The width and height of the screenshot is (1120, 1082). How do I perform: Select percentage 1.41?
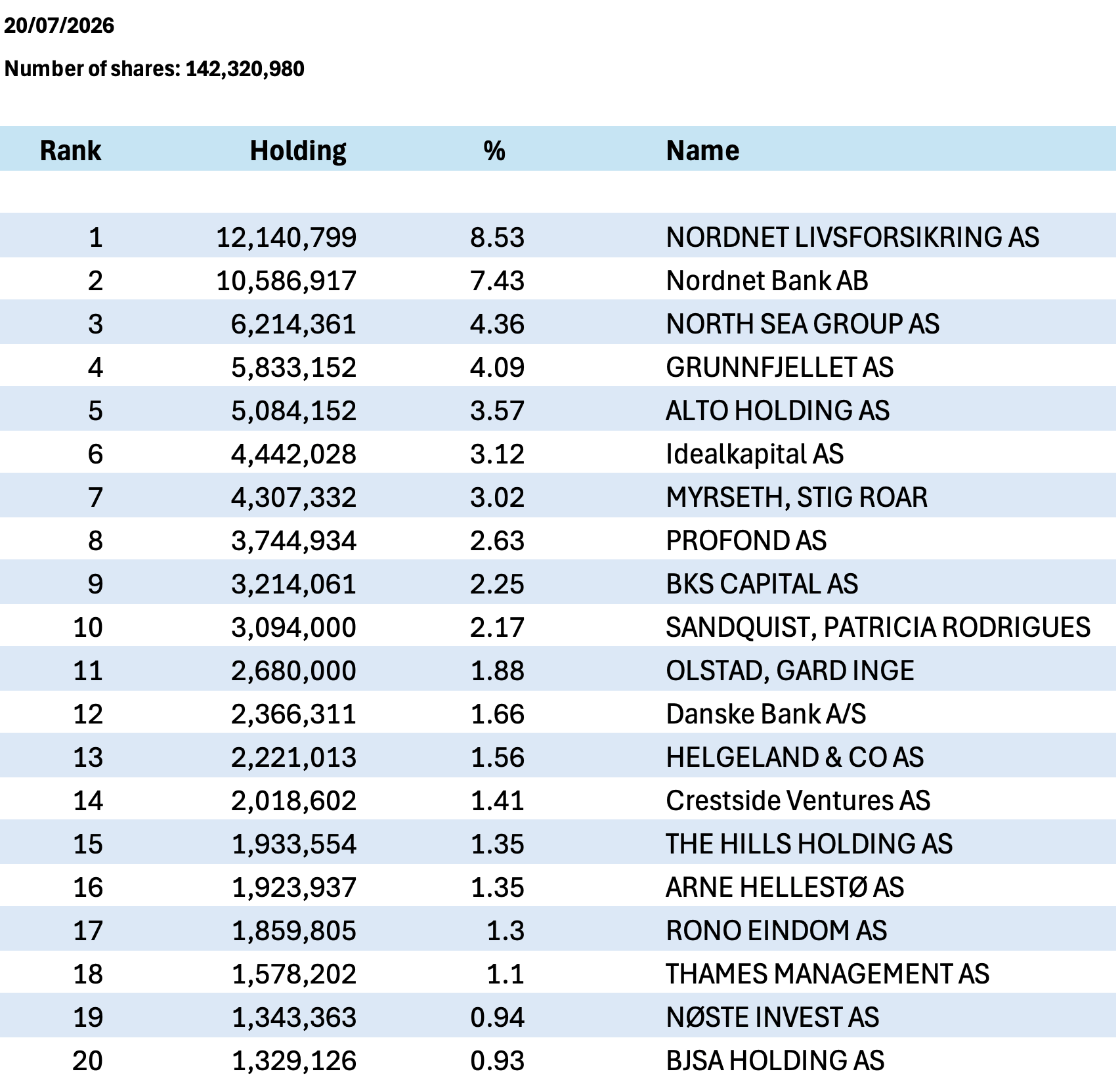(x=497, y=800)
